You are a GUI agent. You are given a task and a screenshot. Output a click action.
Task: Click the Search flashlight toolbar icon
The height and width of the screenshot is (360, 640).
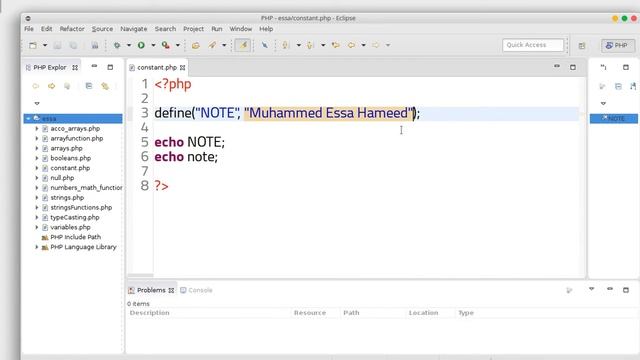[x=212, y=45]
